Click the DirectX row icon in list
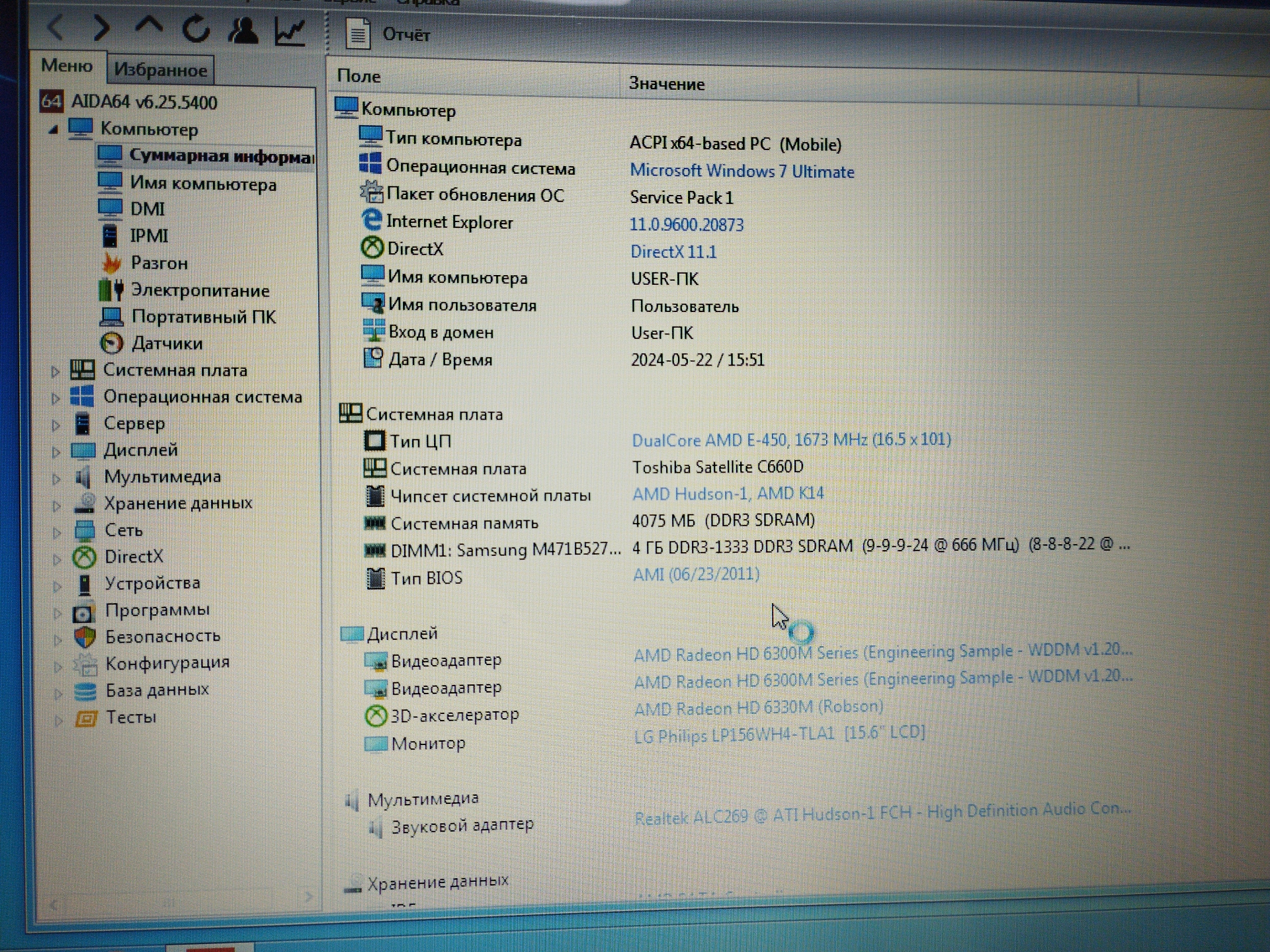This screenshot has width=1270, height=952. 372,248
